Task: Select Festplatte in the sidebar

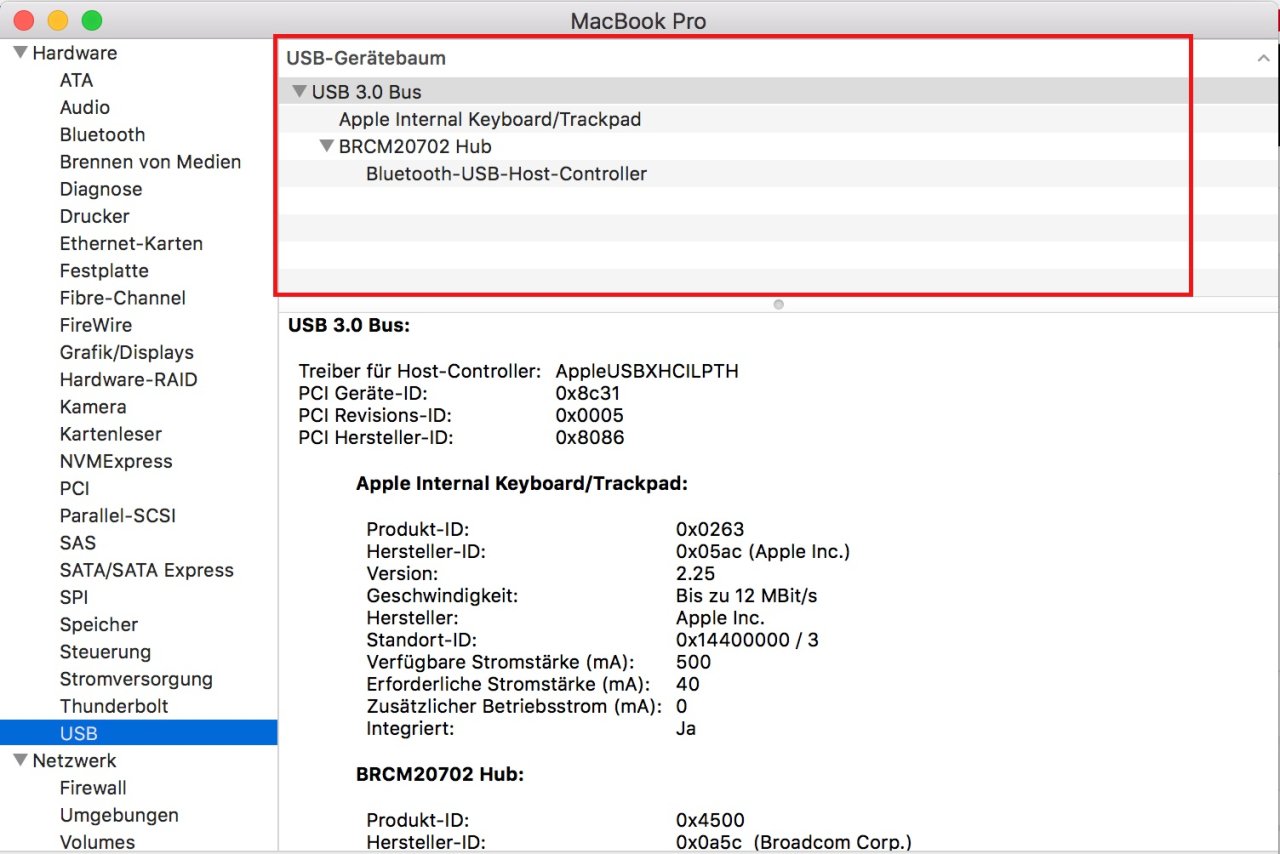Action: coord(104,270)
